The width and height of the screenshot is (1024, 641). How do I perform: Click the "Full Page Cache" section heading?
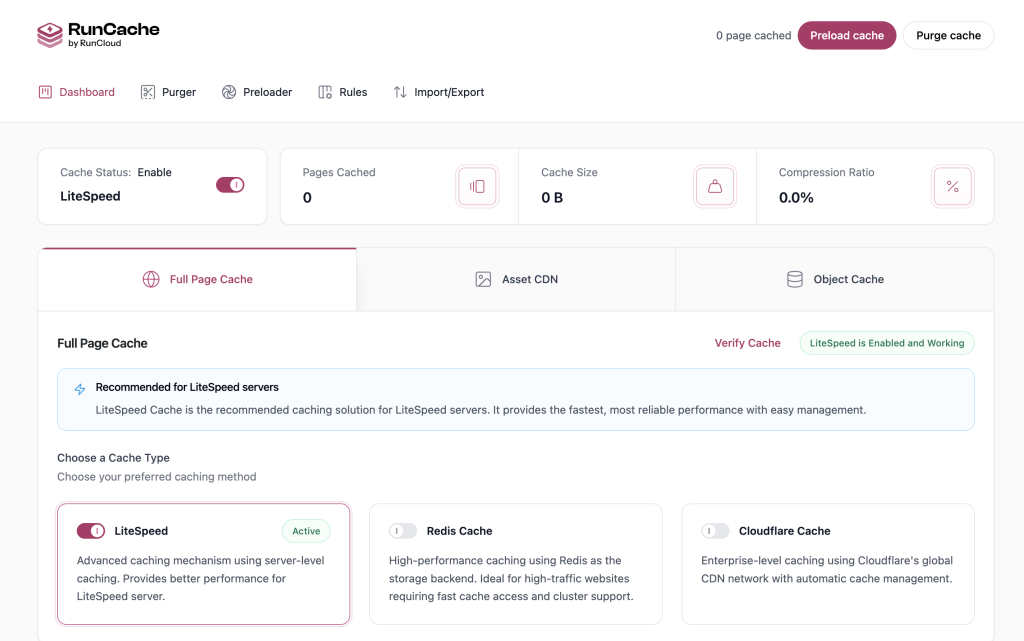[x=102, y=343]
